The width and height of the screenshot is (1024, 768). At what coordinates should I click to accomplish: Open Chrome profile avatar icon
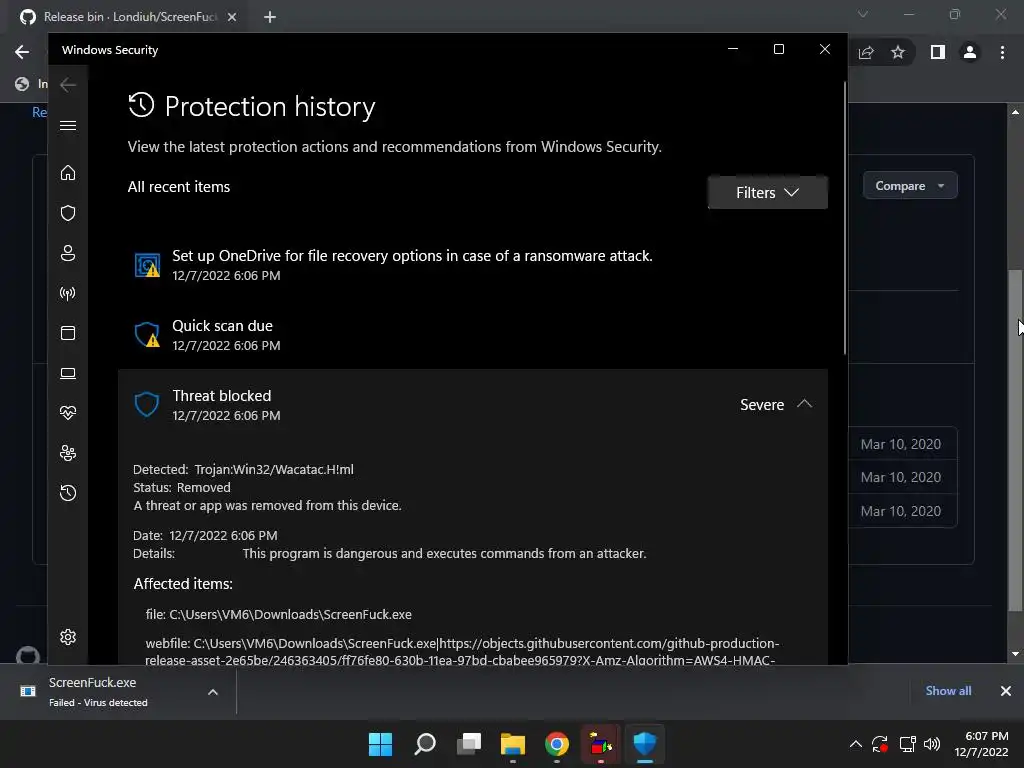click(970, 52)
